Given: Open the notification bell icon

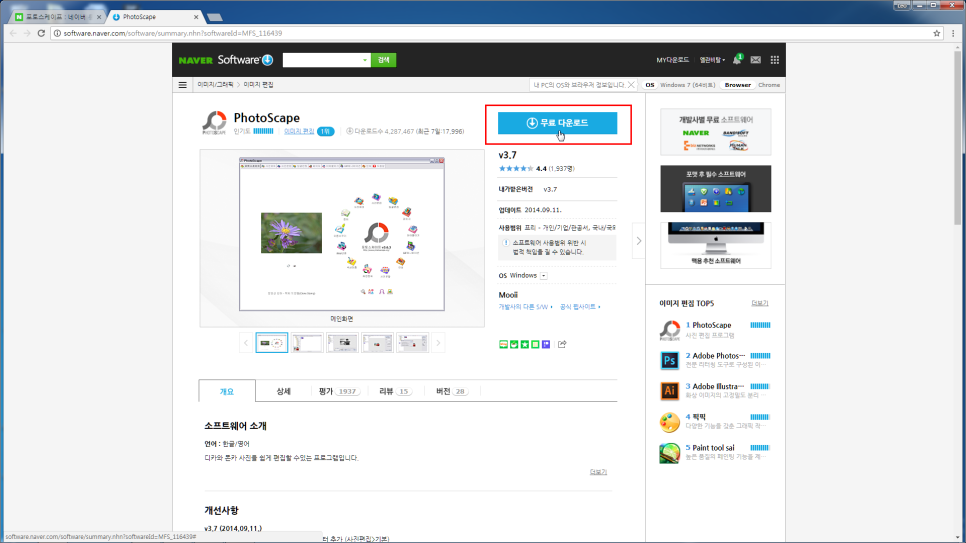Looking at the screenshot, I should tap(737, 60).
